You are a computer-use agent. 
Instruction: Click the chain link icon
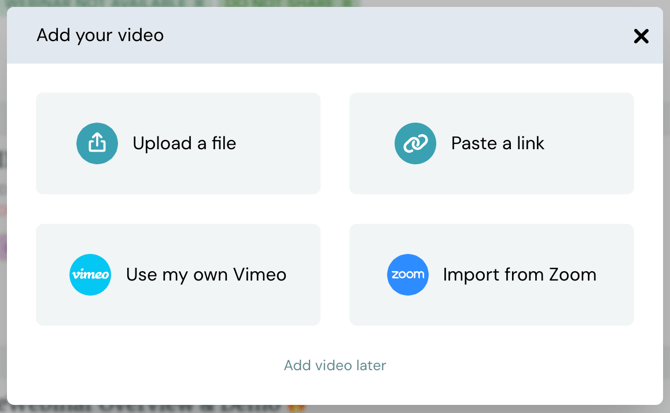(415, 144)
